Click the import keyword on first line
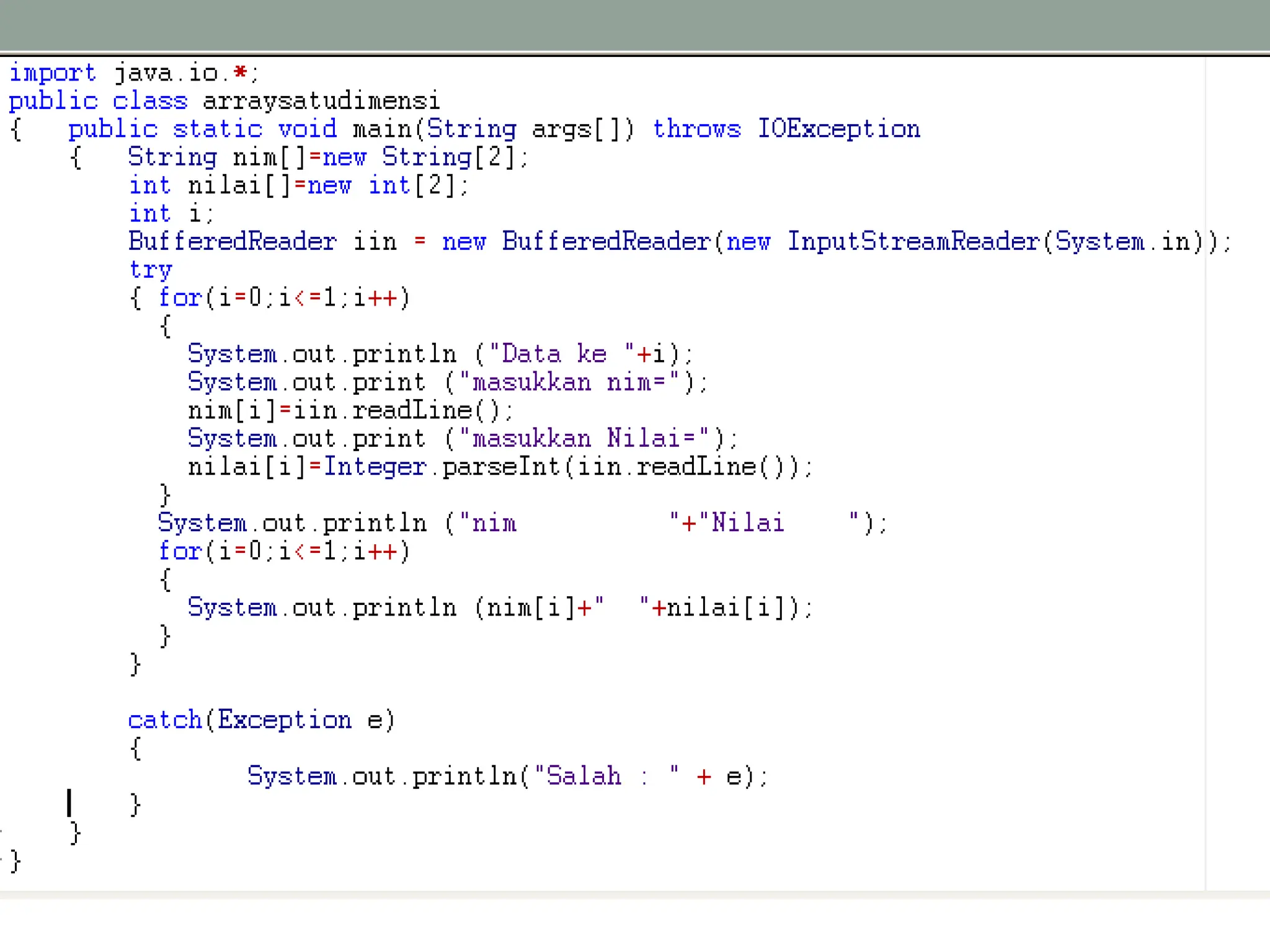Viewport: 1270px width, 952px height. click(53, 73)
